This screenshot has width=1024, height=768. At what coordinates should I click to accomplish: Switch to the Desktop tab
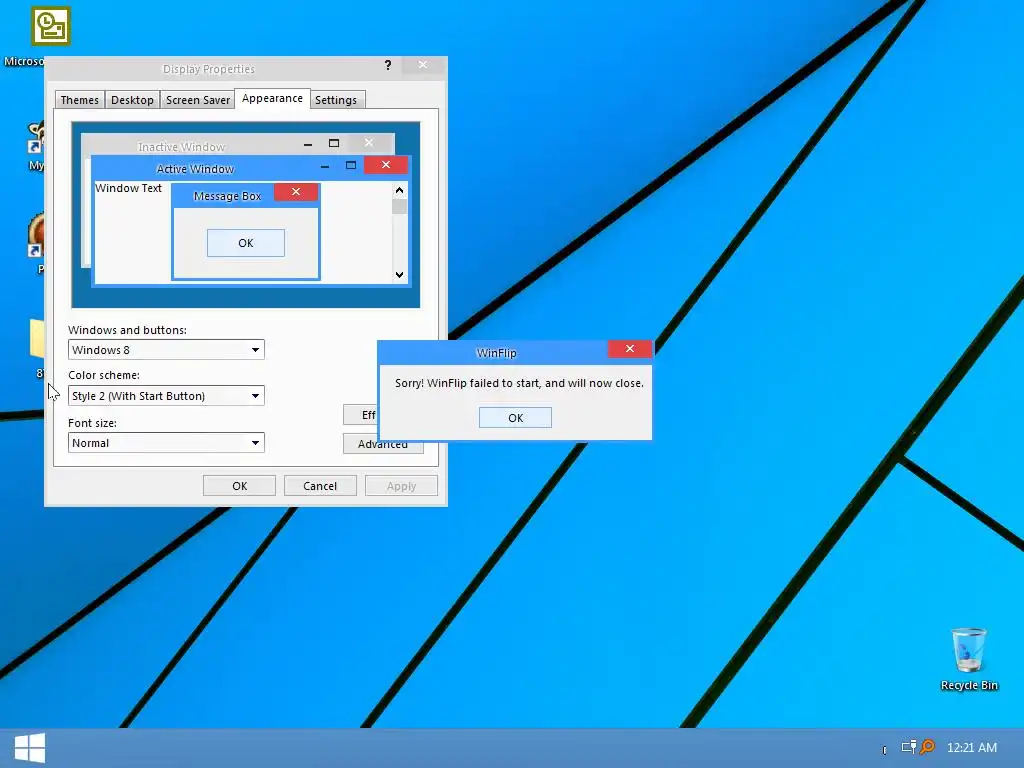point(132,100)
